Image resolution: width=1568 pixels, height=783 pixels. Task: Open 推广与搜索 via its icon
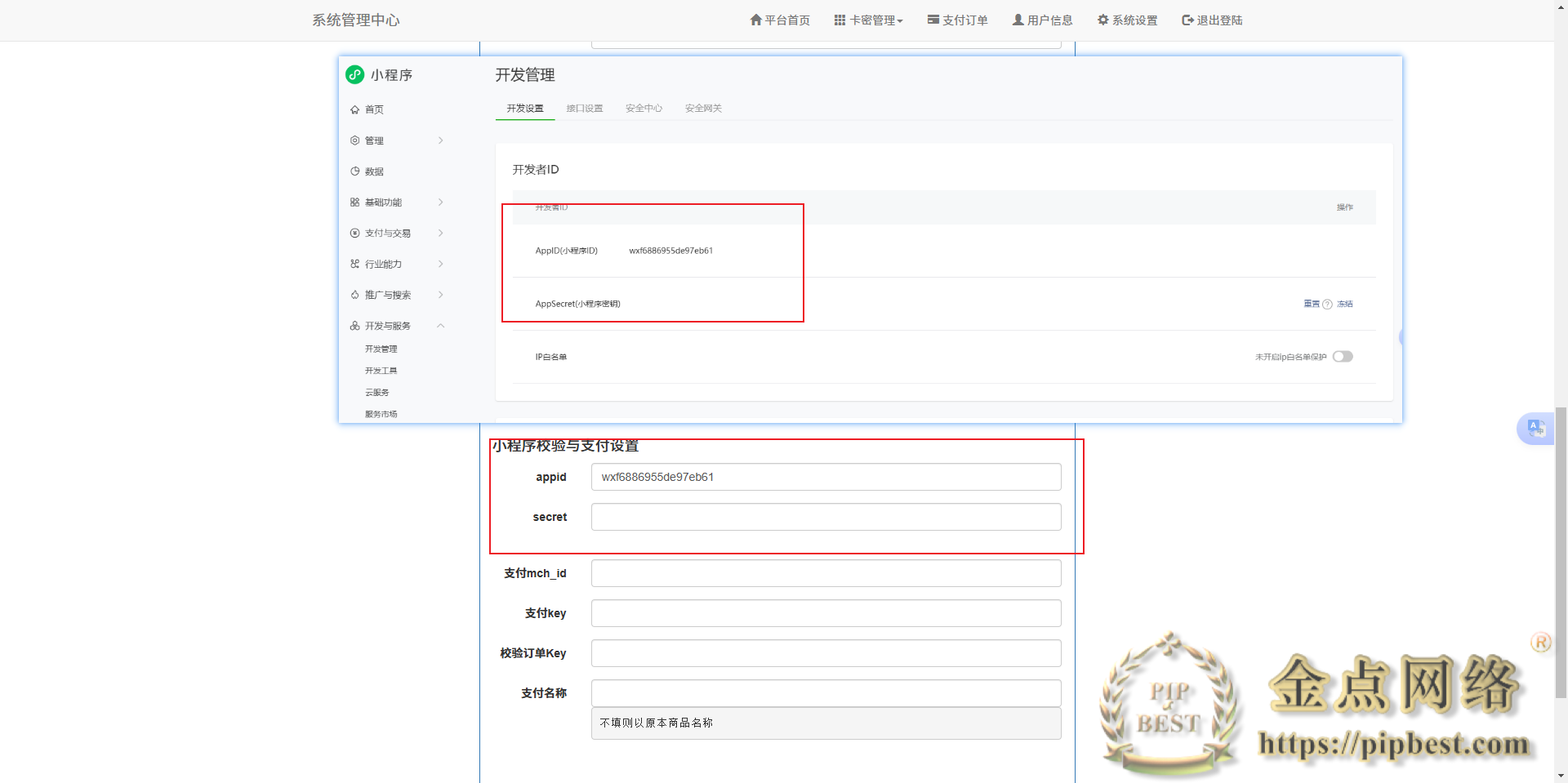(x=354, y=295)
